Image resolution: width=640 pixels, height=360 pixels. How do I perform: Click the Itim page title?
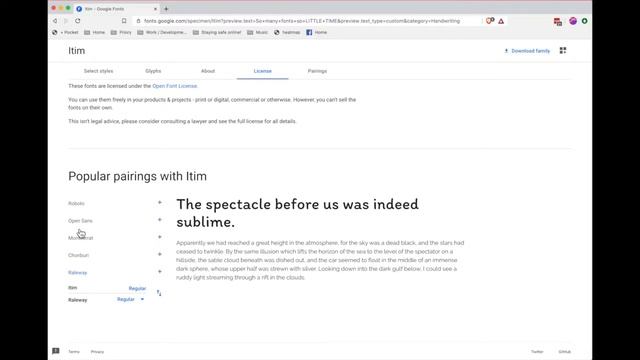pyautogui.click(x=77, y=51)
